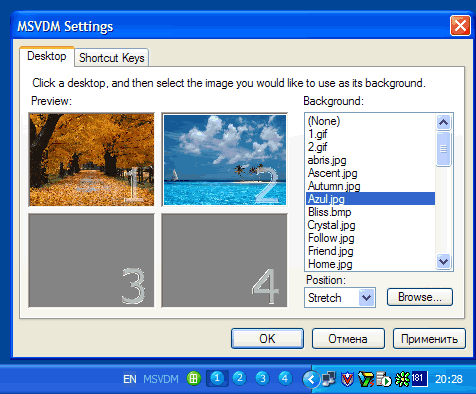
Task: Open the antivirus shield tray icon
Action: pyautogui.click(x=347, y=379)
